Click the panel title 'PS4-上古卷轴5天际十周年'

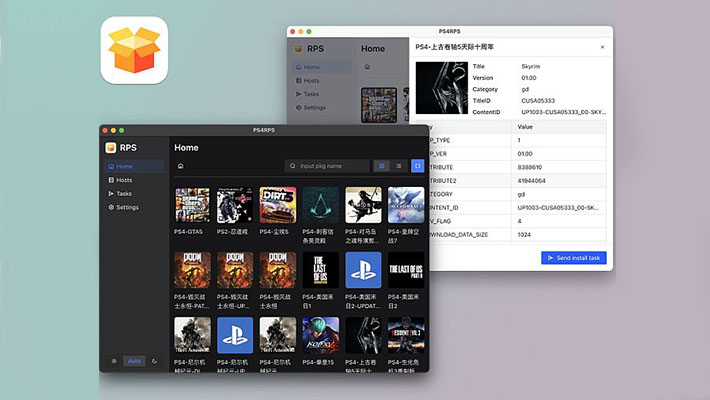tap(455, 47)
